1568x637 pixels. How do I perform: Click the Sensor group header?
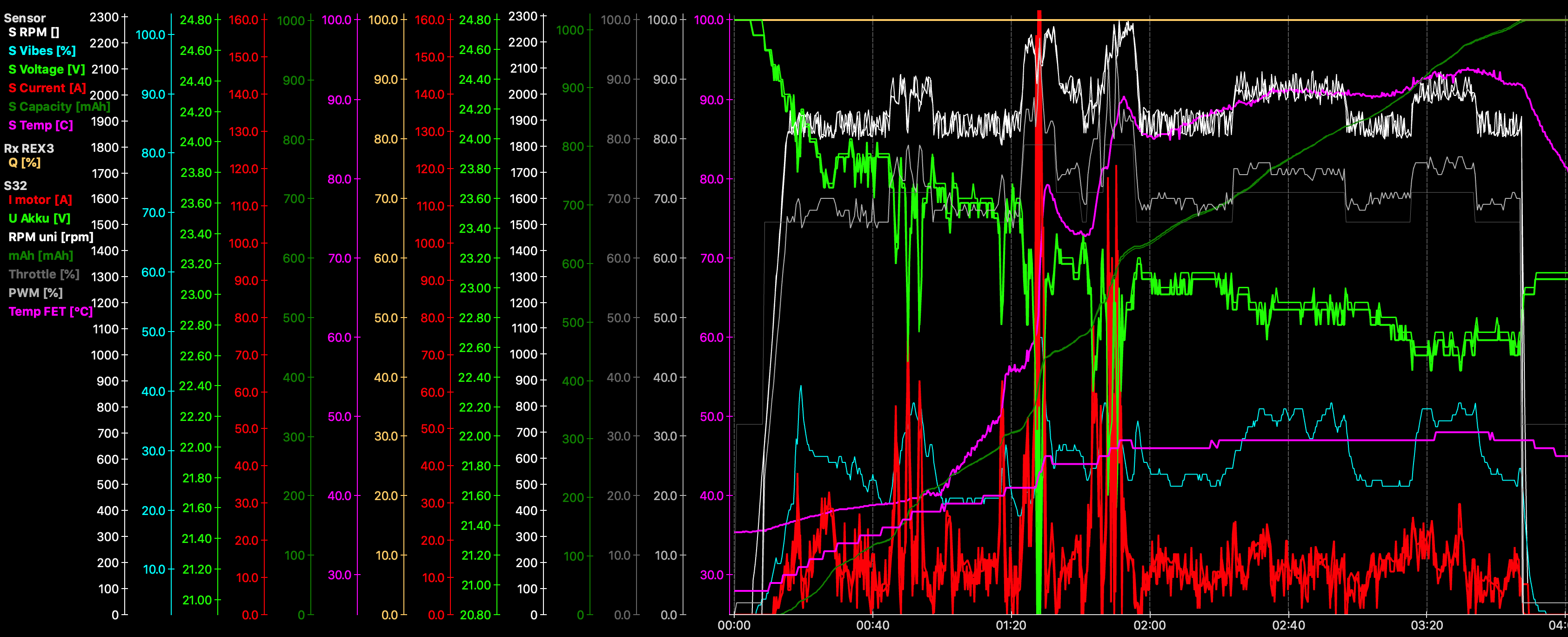coord(24,18)
